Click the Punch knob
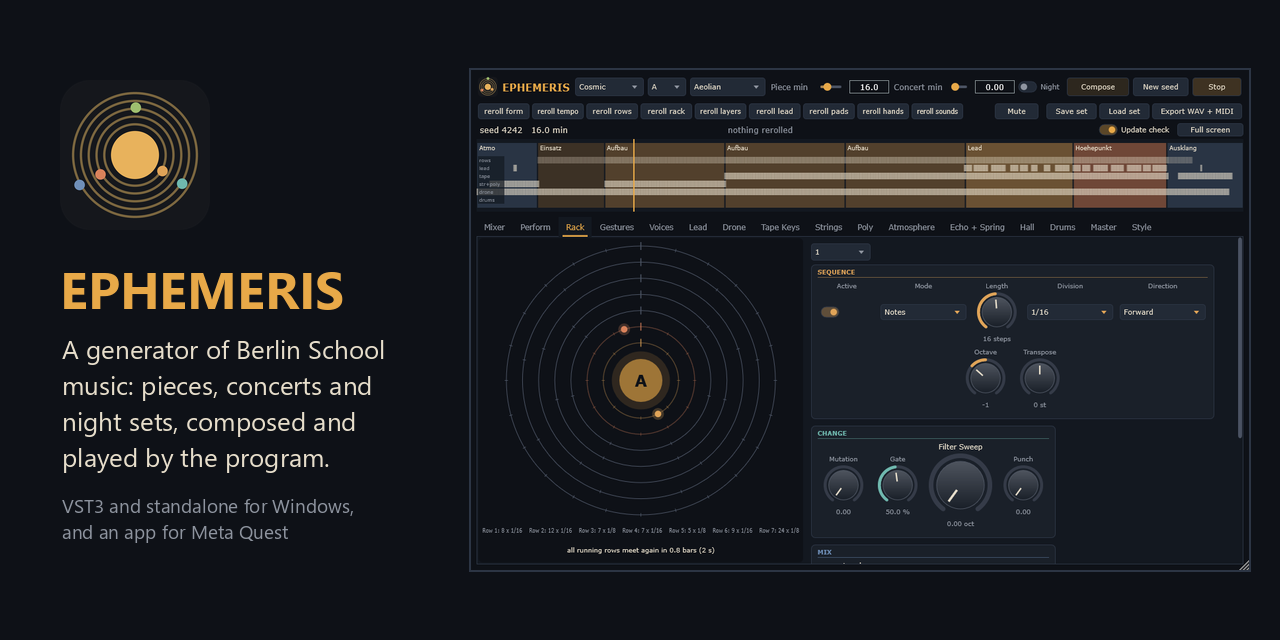The height and width of the screenshot is (640, 1280). point(1023,486)
